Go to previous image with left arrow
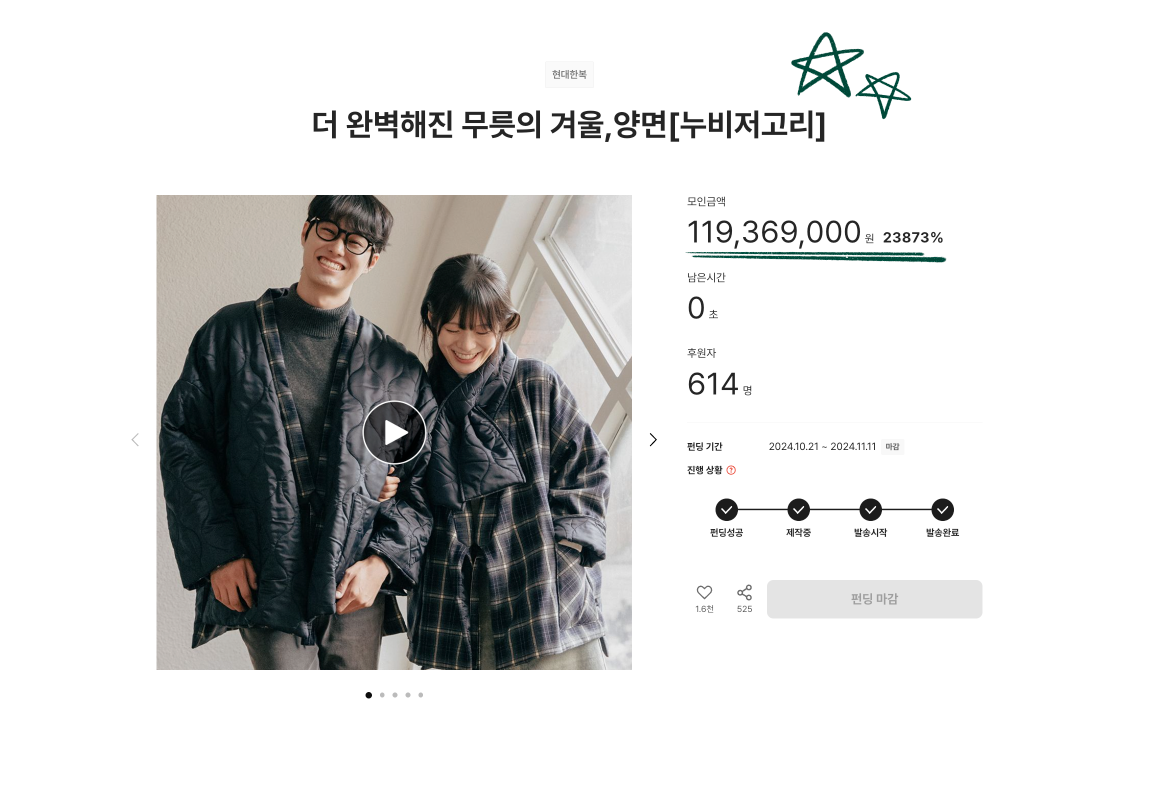1172x786 pixels. pos(135,439)
